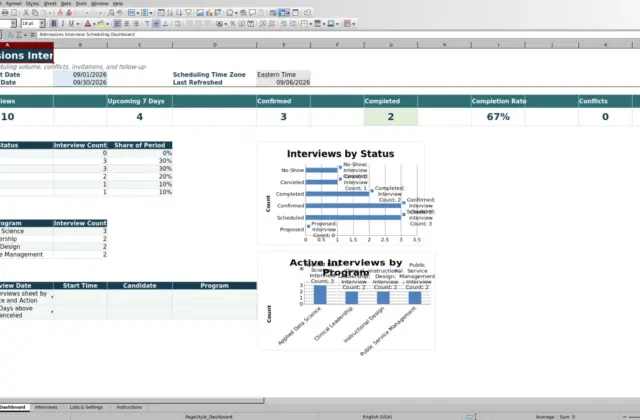Toggle Wrap Text
Viewport: 640px width, 420px height.
(x=177, y=24)
